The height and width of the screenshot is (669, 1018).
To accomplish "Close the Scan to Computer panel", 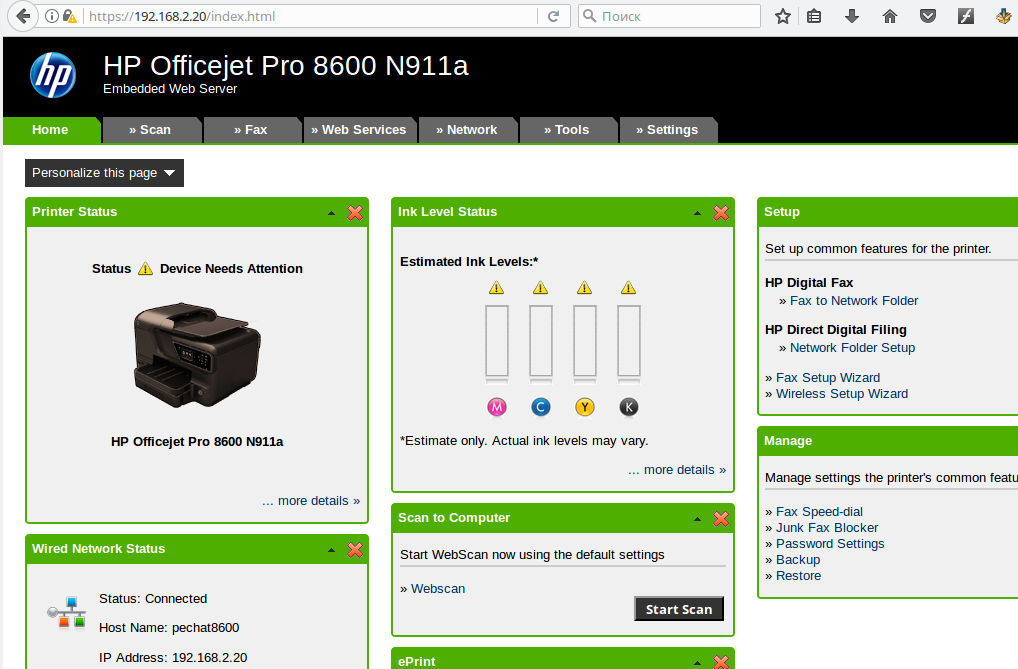I will (x=721, y=519).
